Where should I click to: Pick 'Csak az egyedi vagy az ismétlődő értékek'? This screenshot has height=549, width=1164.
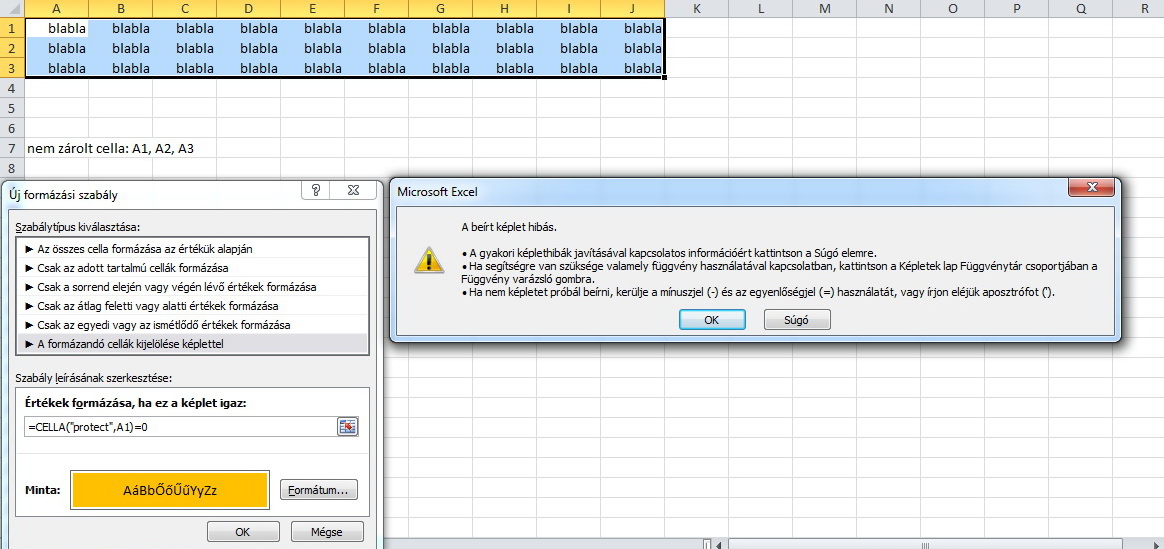click(x=192, y=325)
